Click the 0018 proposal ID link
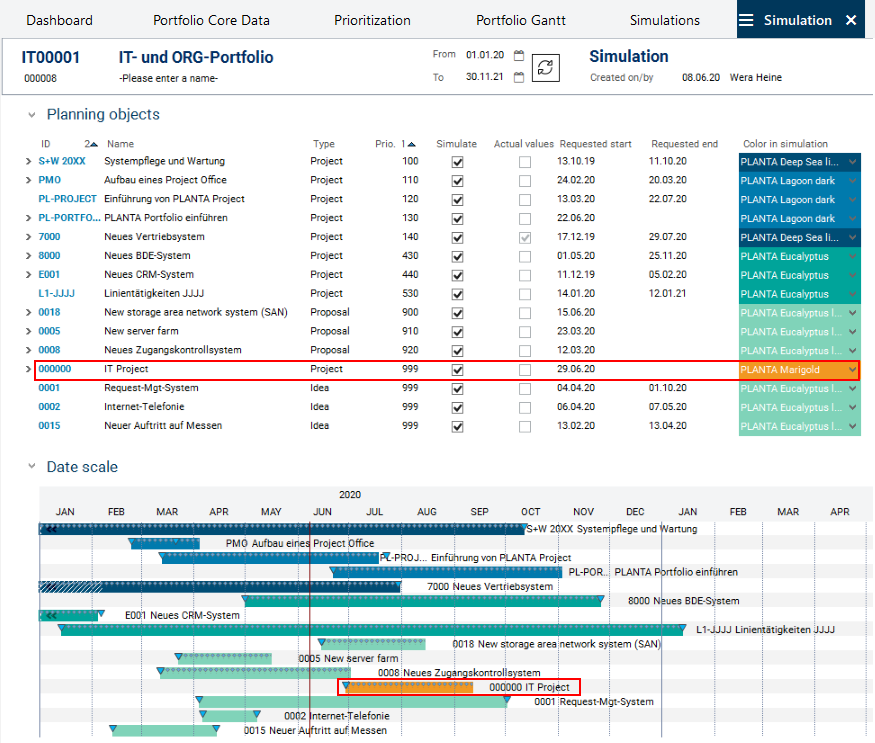Viewport: 875px width, 743px height. pyautogui.click(x=49, y=313)
